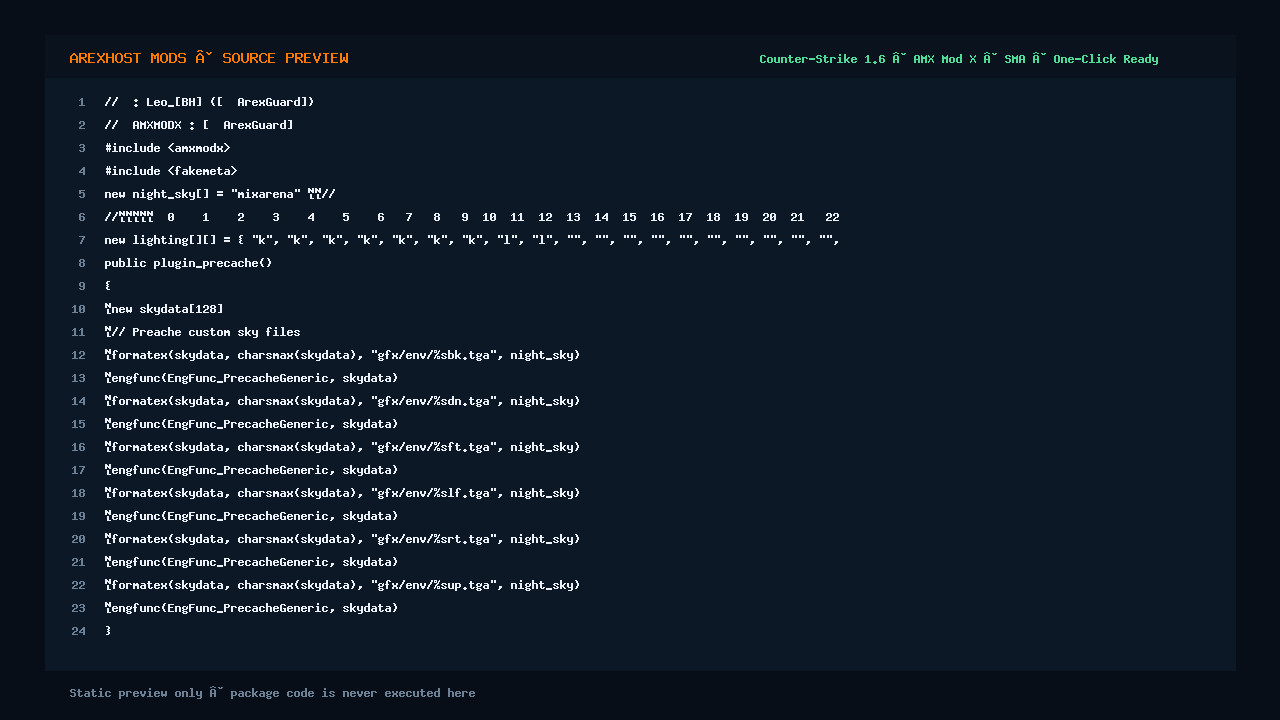Select the formatex line with "%sdn.tga"

(x=342, y=401)
